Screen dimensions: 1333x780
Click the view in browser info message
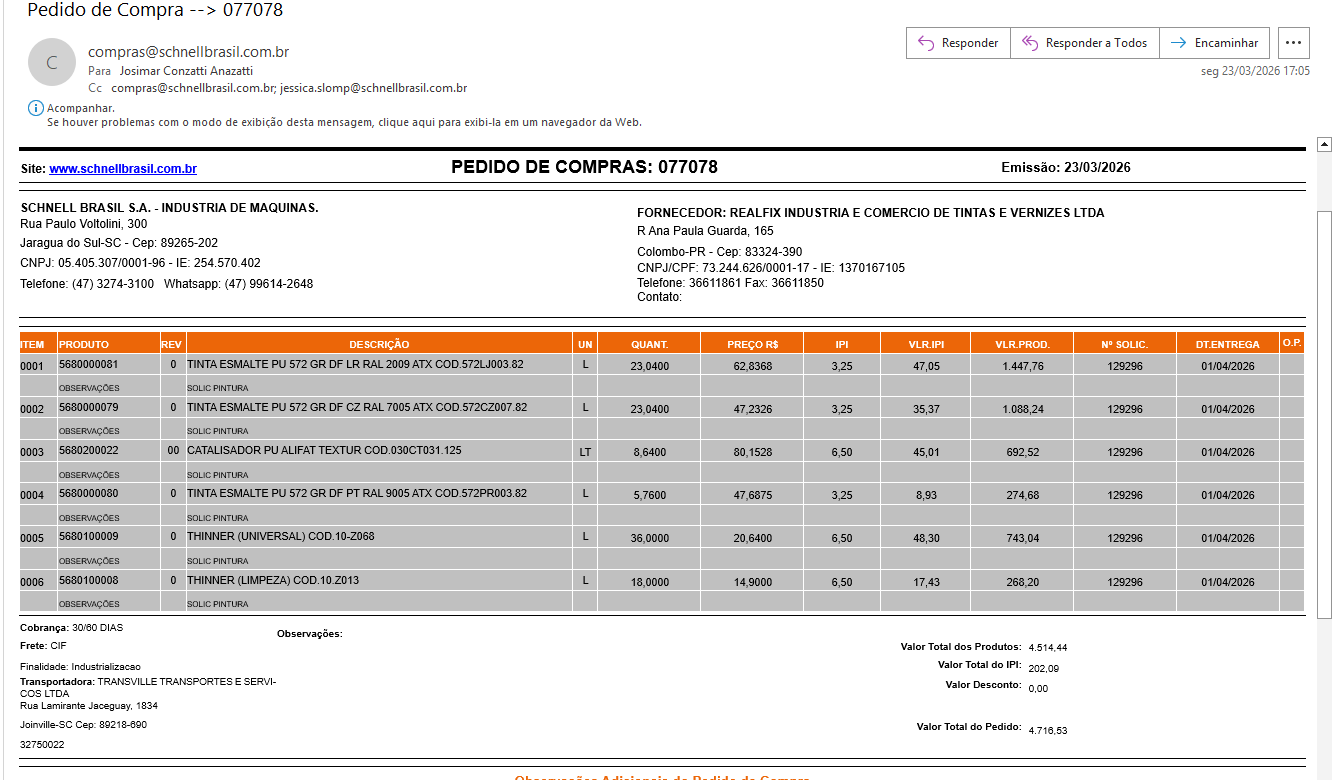(x=344, y=122)
